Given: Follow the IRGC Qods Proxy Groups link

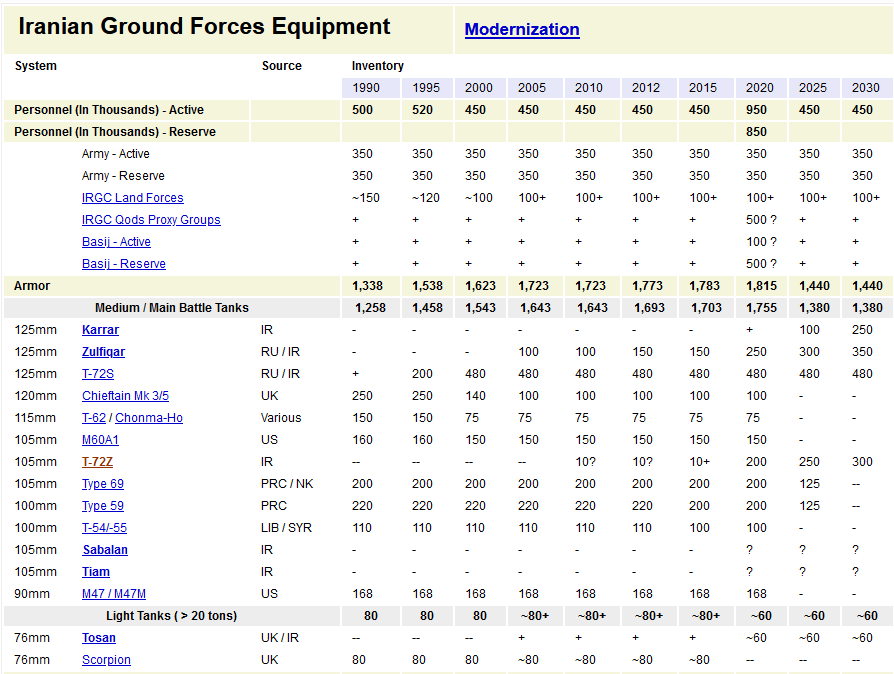Looking at the screenshot, I should [151, 220].
